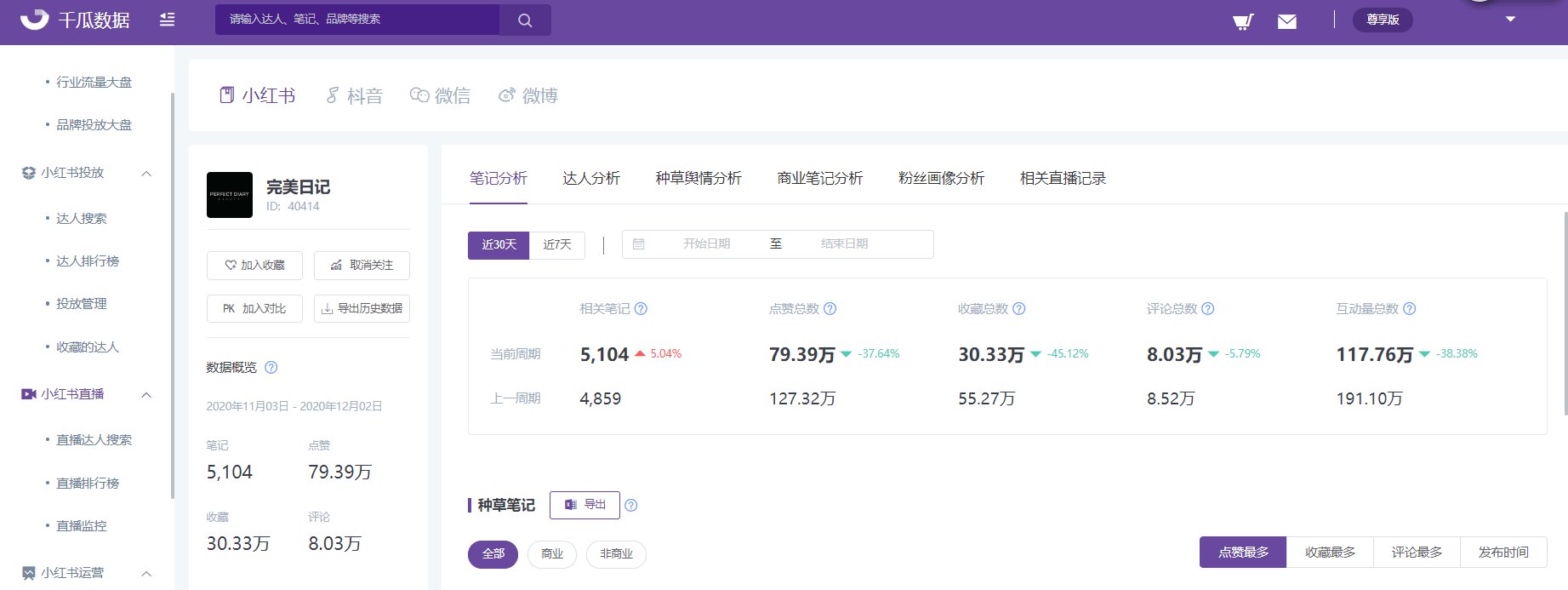Screen dimensions: 1568x590
Task: Open the mail messages icon
Action: [1286, 21]
